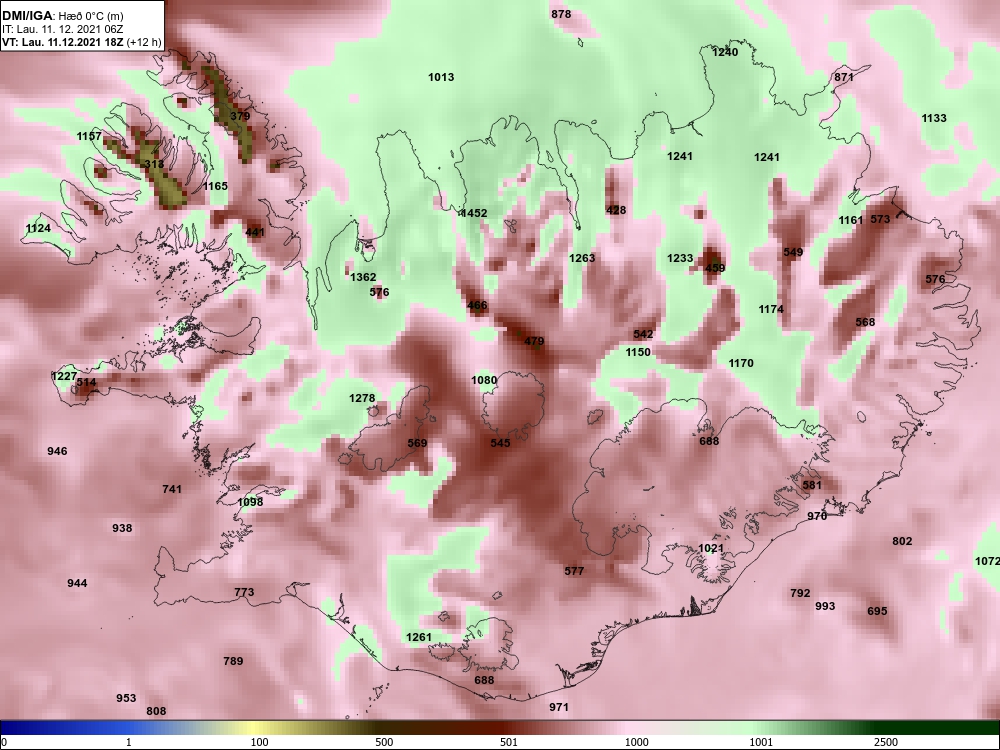
Task: Click the map value '1227'
Action: 64,377
